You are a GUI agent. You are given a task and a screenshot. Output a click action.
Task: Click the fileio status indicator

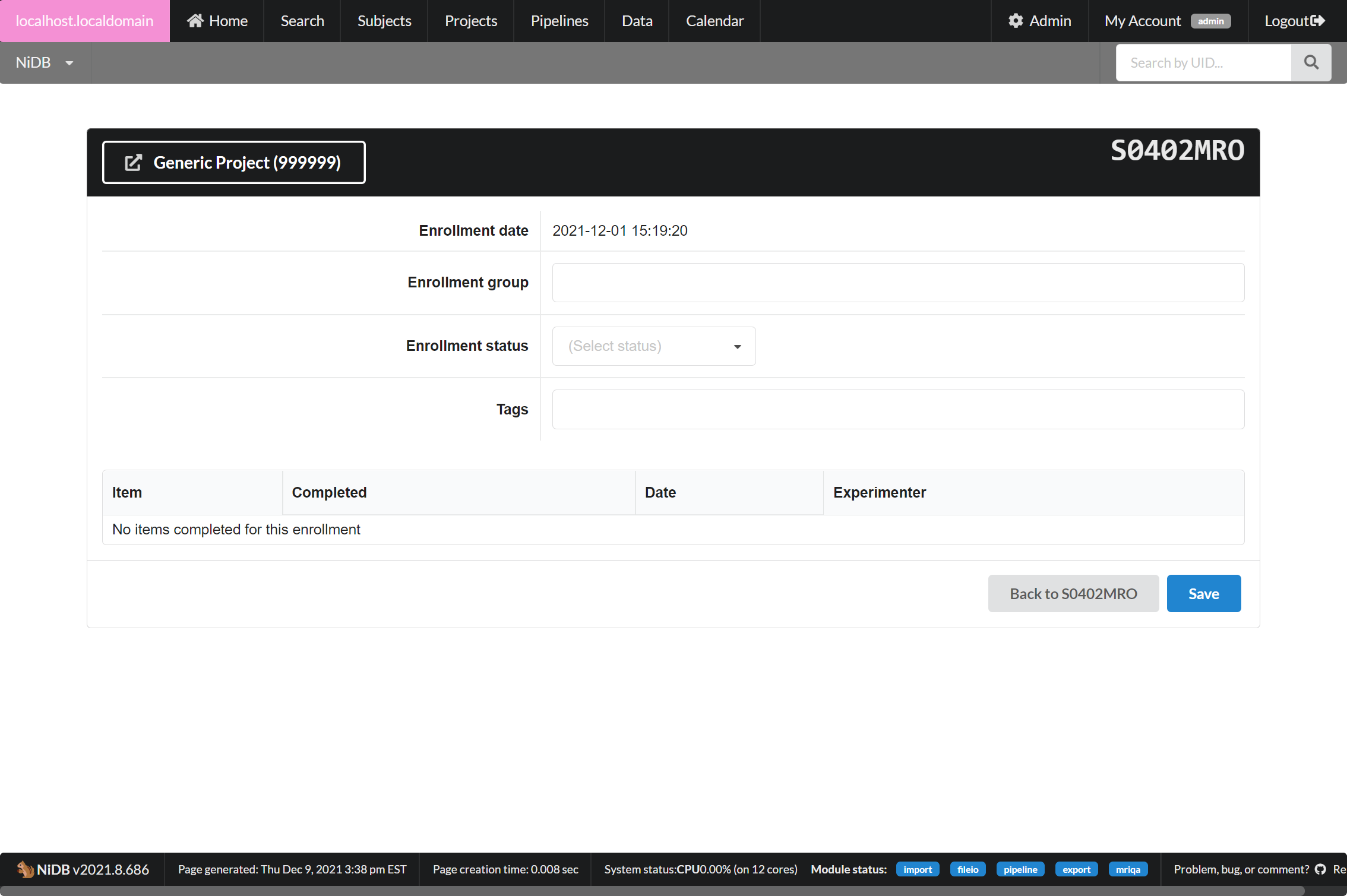point(967,869)
